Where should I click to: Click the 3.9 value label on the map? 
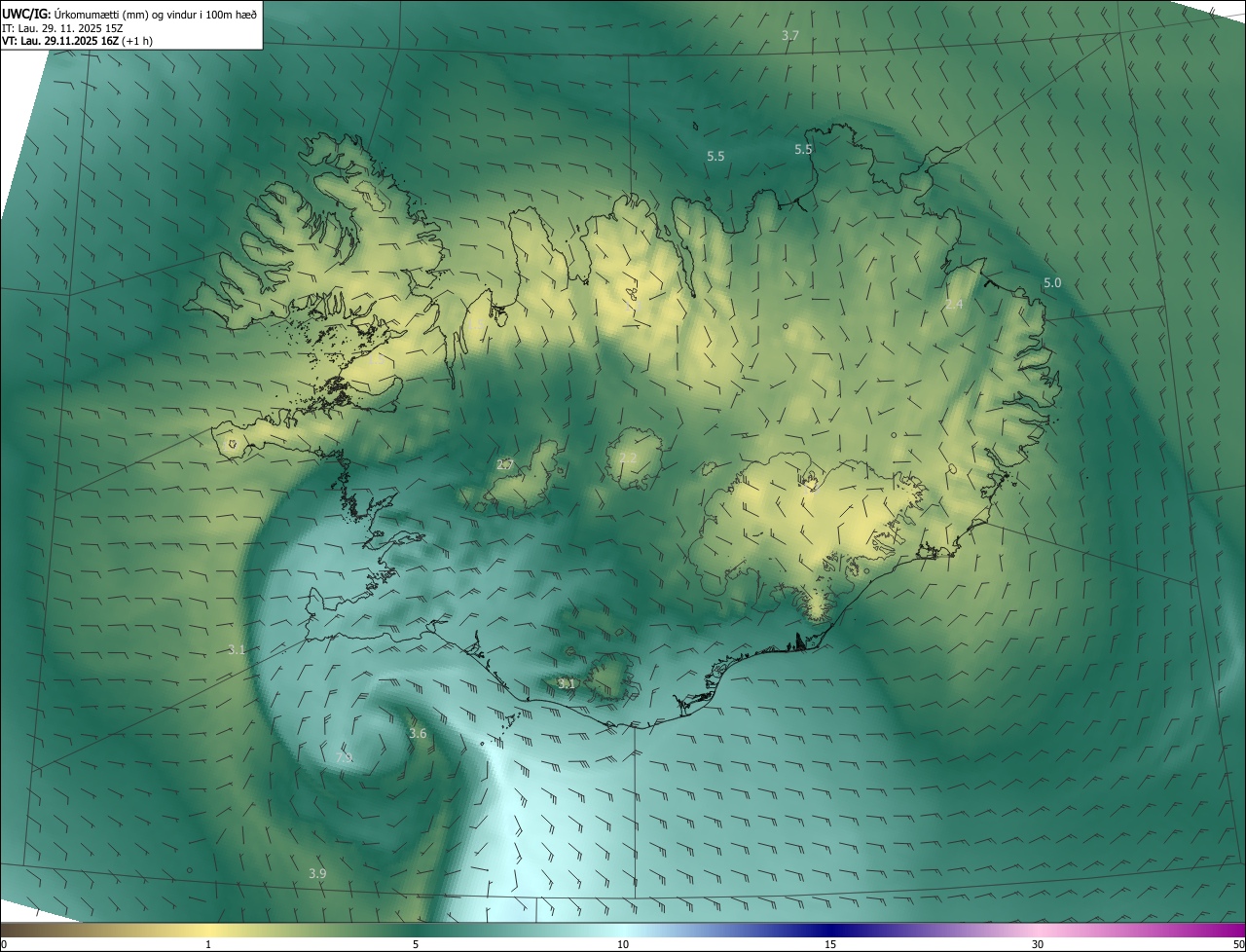click(317, 873)
